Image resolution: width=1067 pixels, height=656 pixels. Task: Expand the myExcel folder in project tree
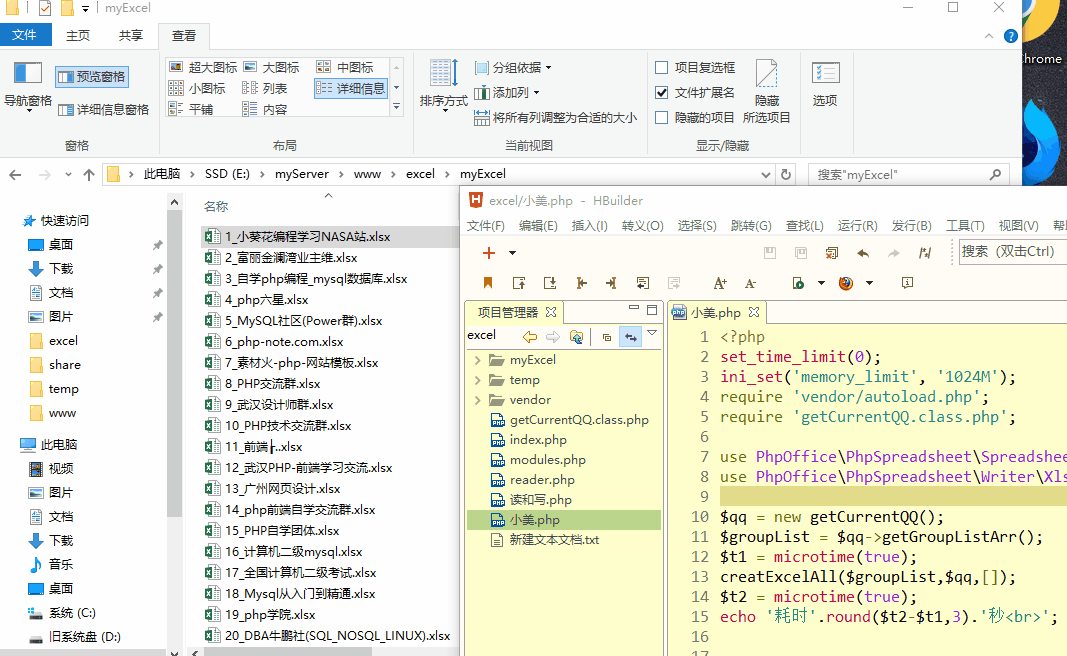tap(477, 360)
